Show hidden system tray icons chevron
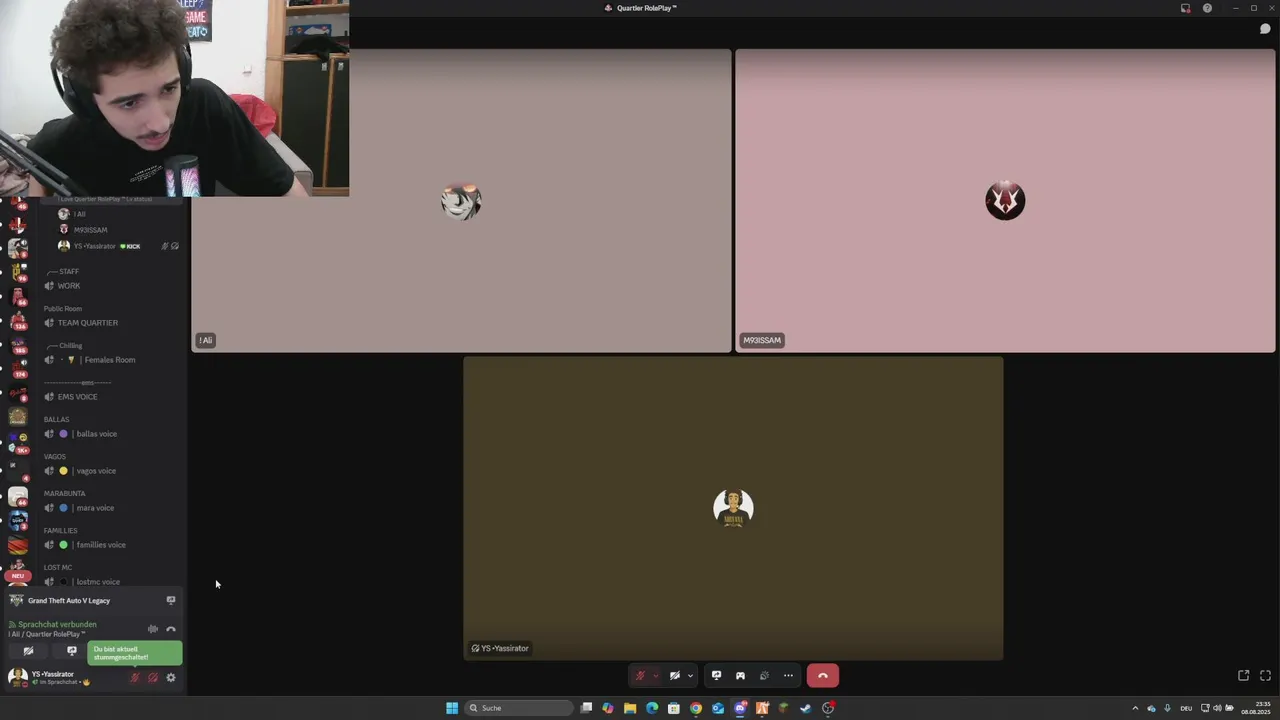Image resolution: width=1280 pixels, height=720 pixels. click(x=1135, y=708)
